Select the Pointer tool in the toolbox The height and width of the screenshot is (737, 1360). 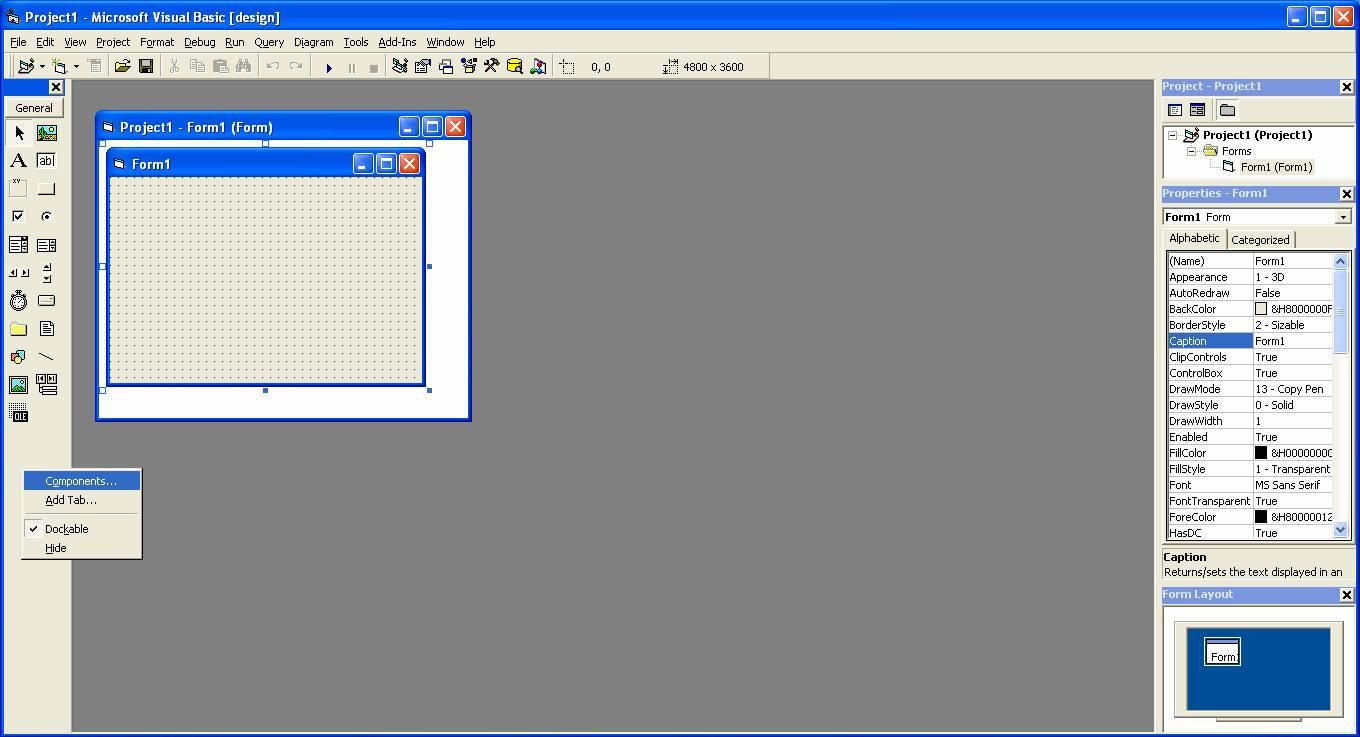(19, 132)
